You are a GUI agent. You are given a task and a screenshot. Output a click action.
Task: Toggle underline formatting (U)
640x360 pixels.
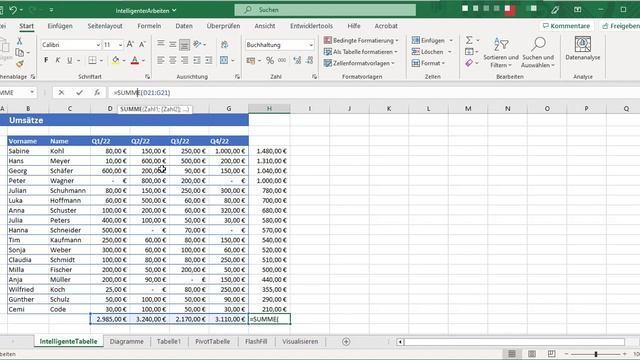pyautogui.click(x=69, y=60)
